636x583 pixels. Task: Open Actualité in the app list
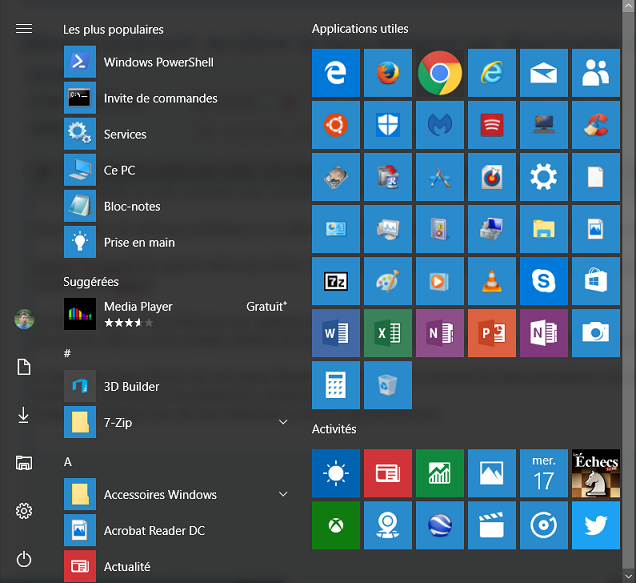pyautogui.click(x=176, y=566)
